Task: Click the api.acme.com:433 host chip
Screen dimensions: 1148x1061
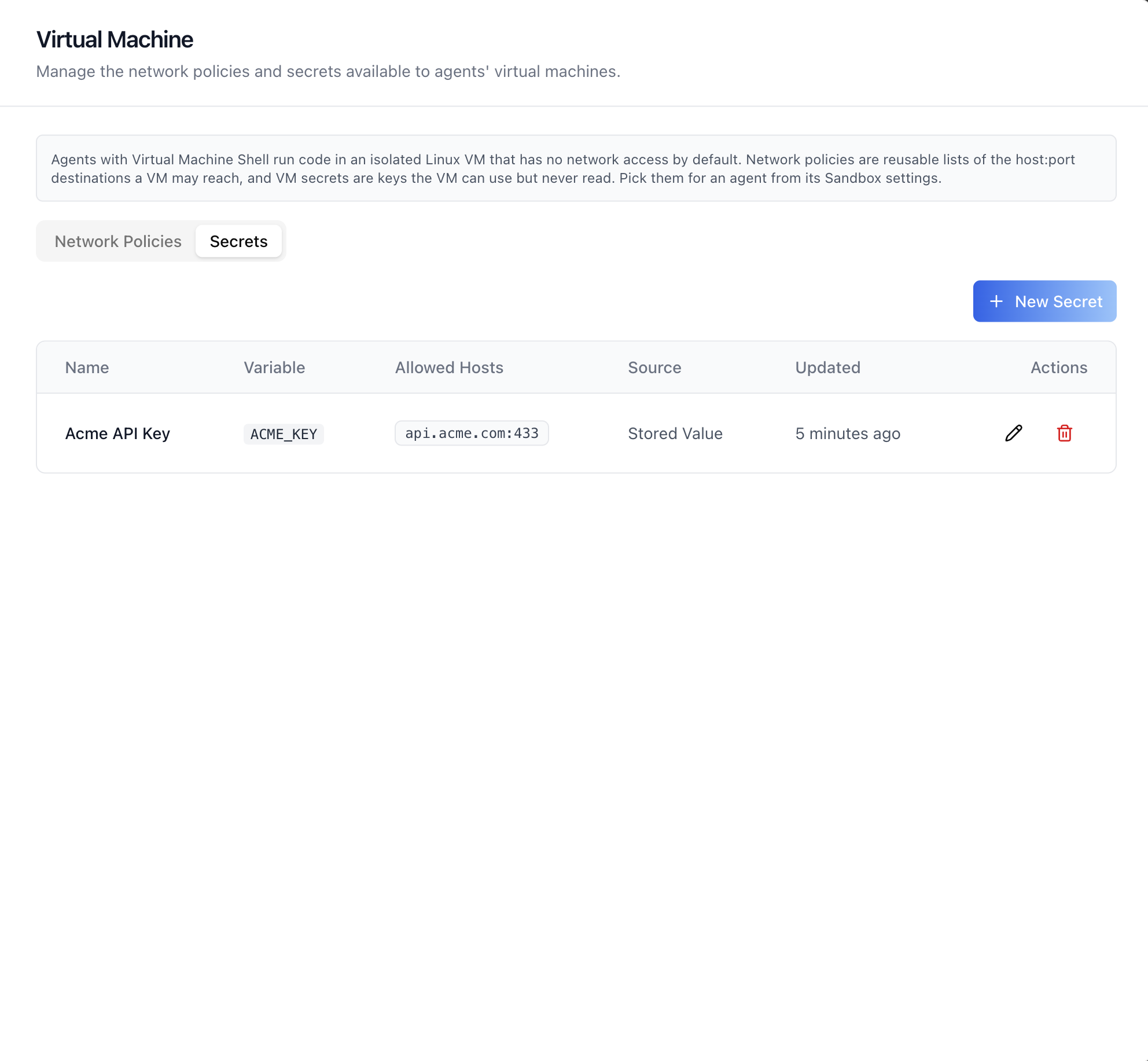Action: pos(472,433)
